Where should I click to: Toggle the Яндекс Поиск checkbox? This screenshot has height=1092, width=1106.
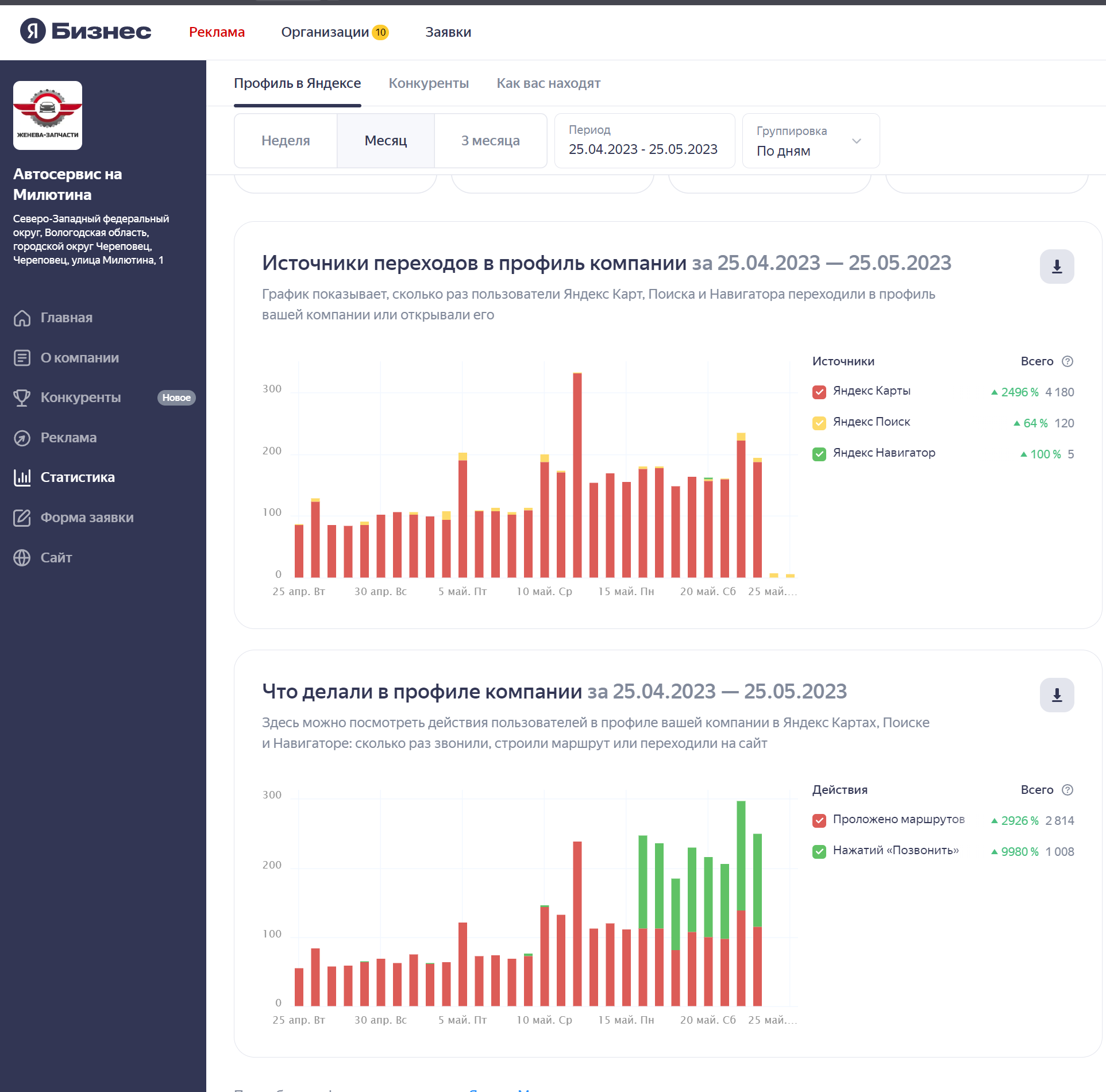coord(819,423)
